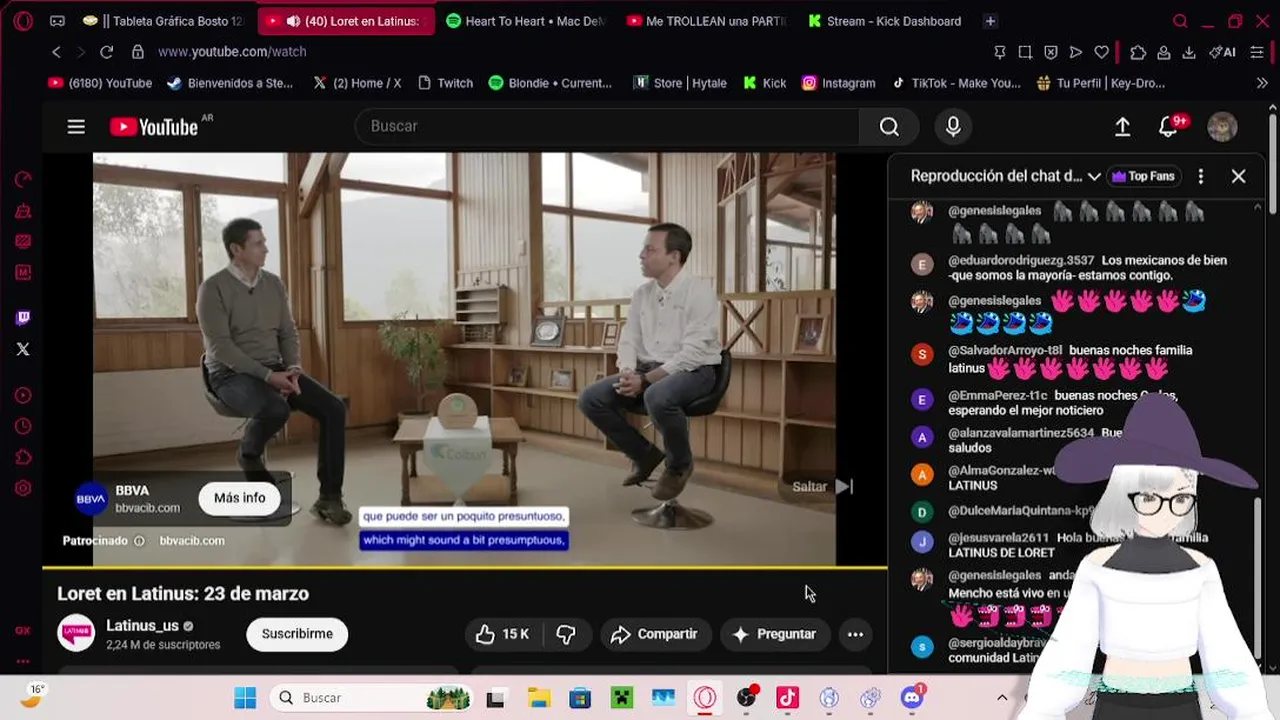Screen dimensions: 1280x720
Task: Open File Explorer from the taskbar
Action: tap(538, 698)
